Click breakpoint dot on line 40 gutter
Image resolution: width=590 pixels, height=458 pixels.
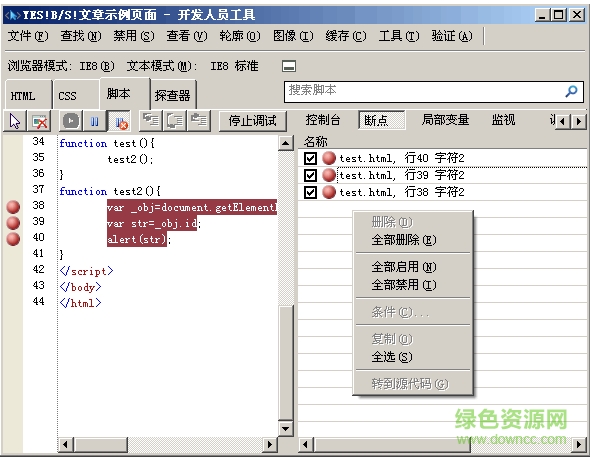click(x=13, y=239)
